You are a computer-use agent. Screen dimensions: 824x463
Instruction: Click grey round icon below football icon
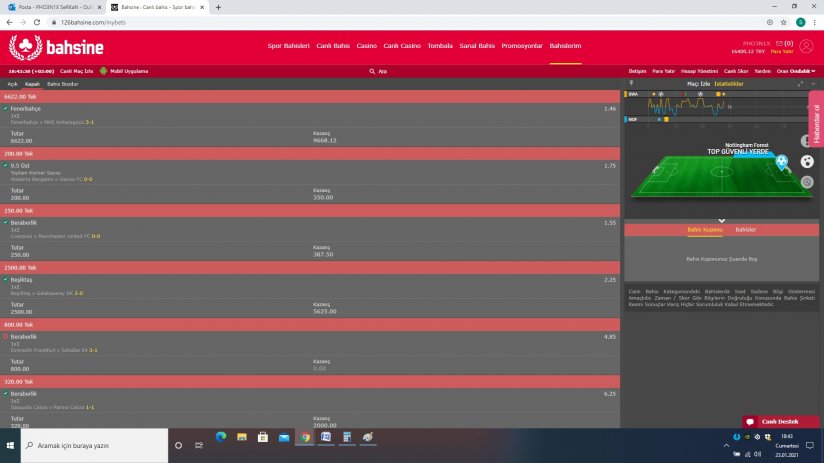tap(807, 182)
